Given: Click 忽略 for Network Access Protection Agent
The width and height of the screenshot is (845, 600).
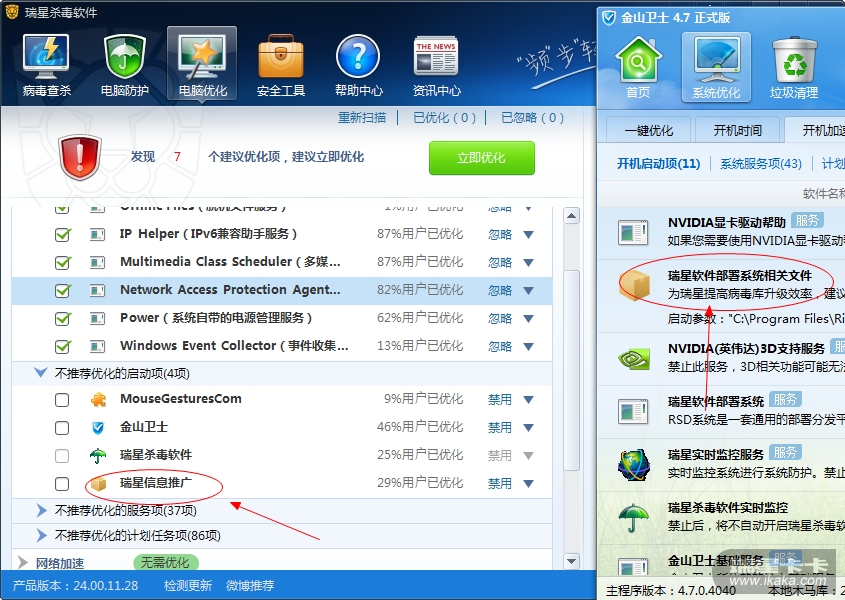Looking at the screenshot, I should pos(500,291).
